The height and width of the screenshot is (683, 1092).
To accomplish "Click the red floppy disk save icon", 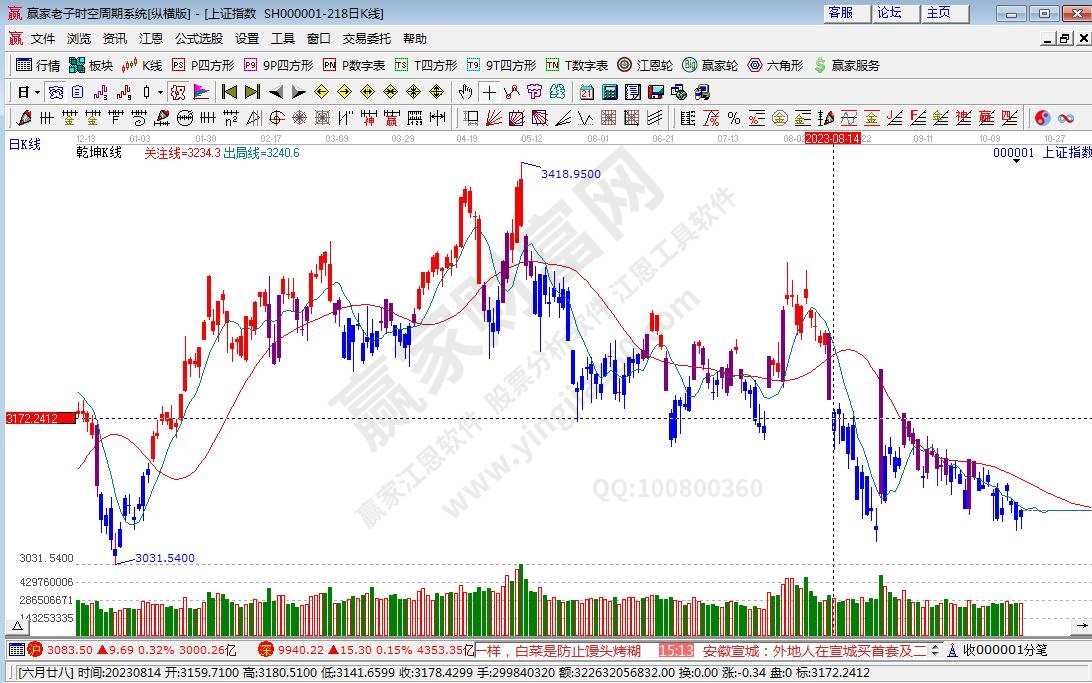I will pos(656,92).
